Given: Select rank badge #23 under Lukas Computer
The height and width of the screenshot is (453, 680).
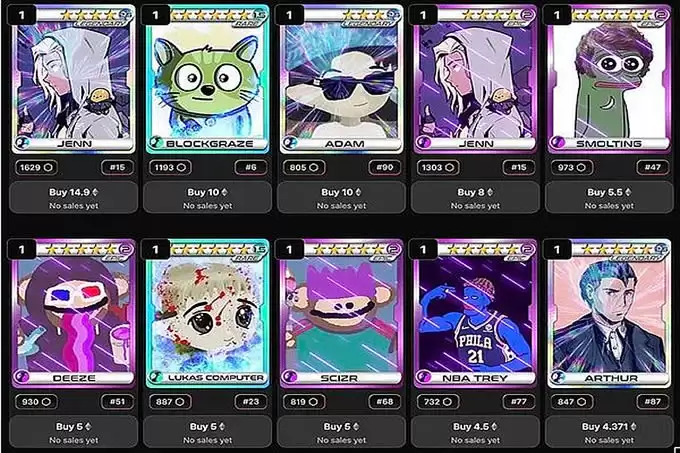Looking at the screenshot, I should (251, 402).
